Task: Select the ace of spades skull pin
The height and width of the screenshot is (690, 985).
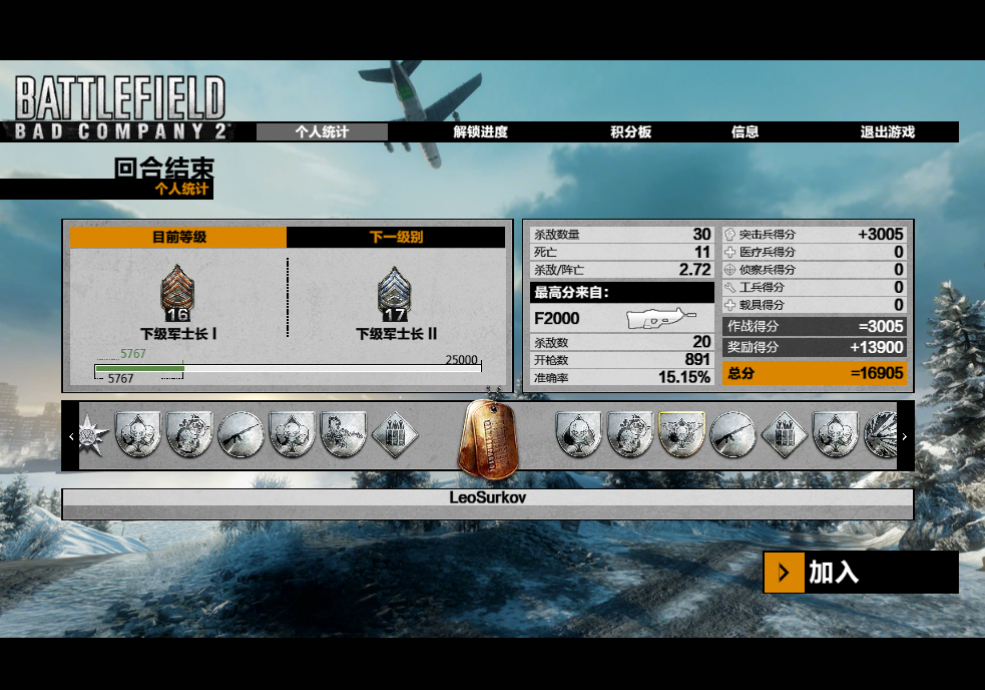Action: click(x=579, y=434)
